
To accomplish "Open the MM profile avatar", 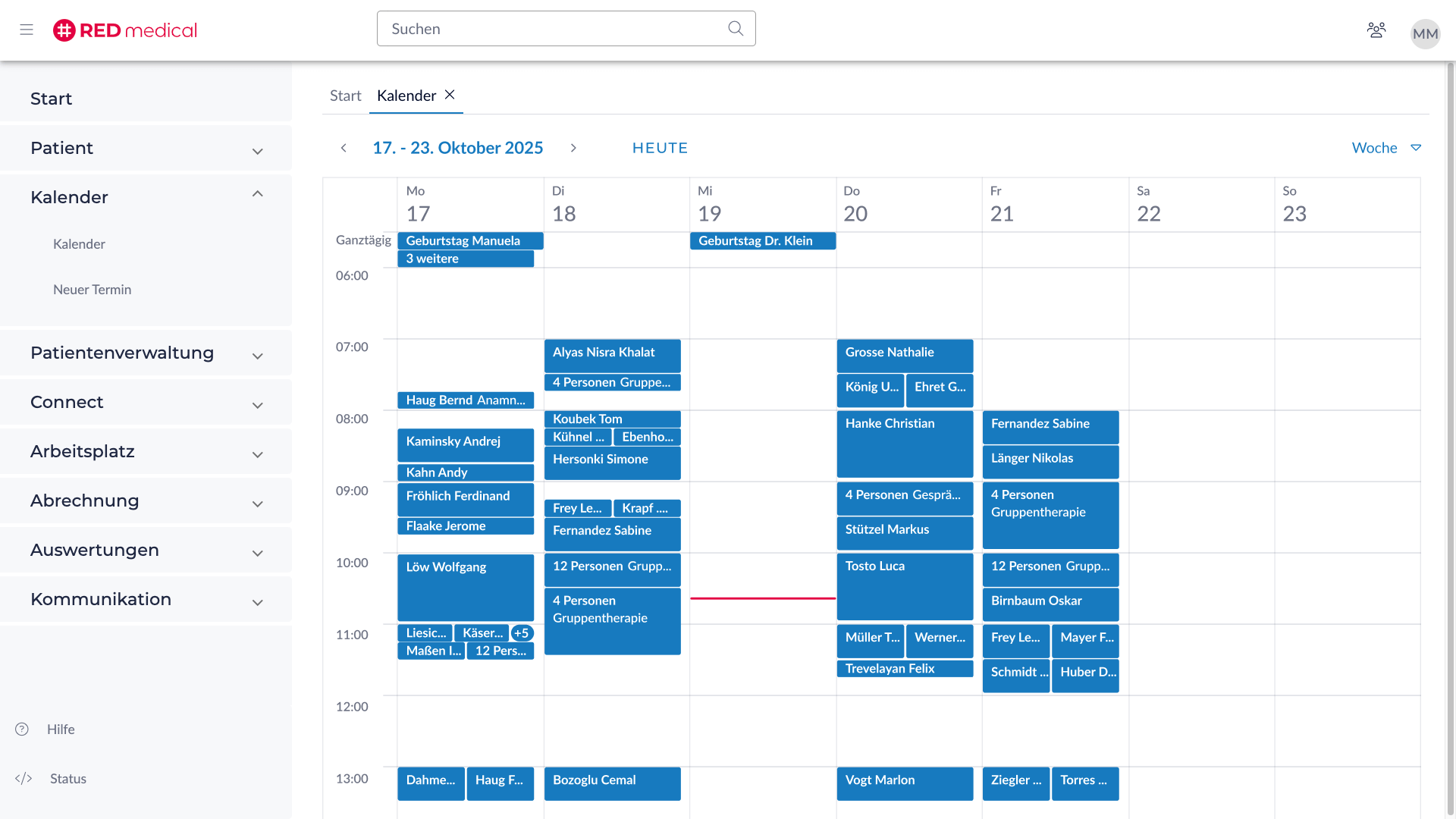I will click(1425, 33).
